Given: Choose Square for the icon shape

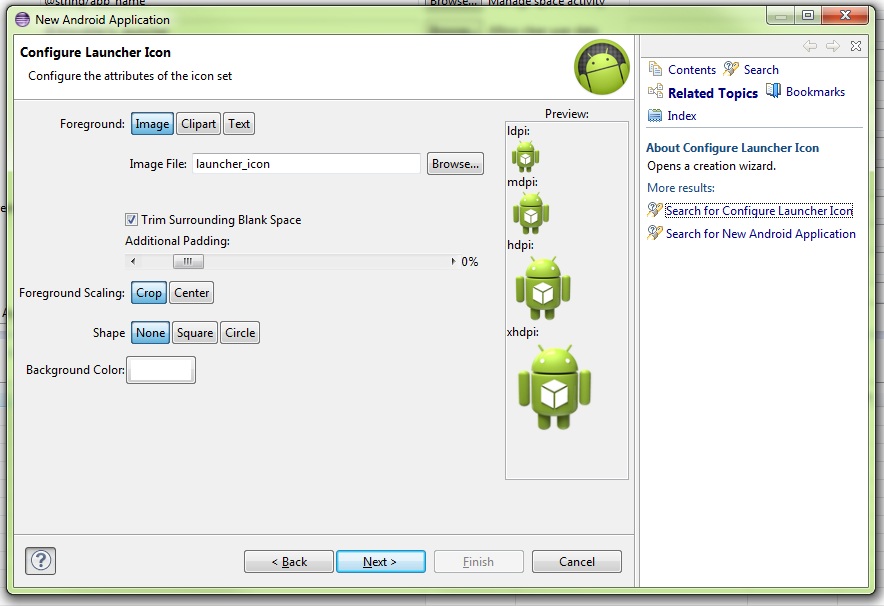Looking at the screenshot, I should pyautogui.click(x=195, y=332).
